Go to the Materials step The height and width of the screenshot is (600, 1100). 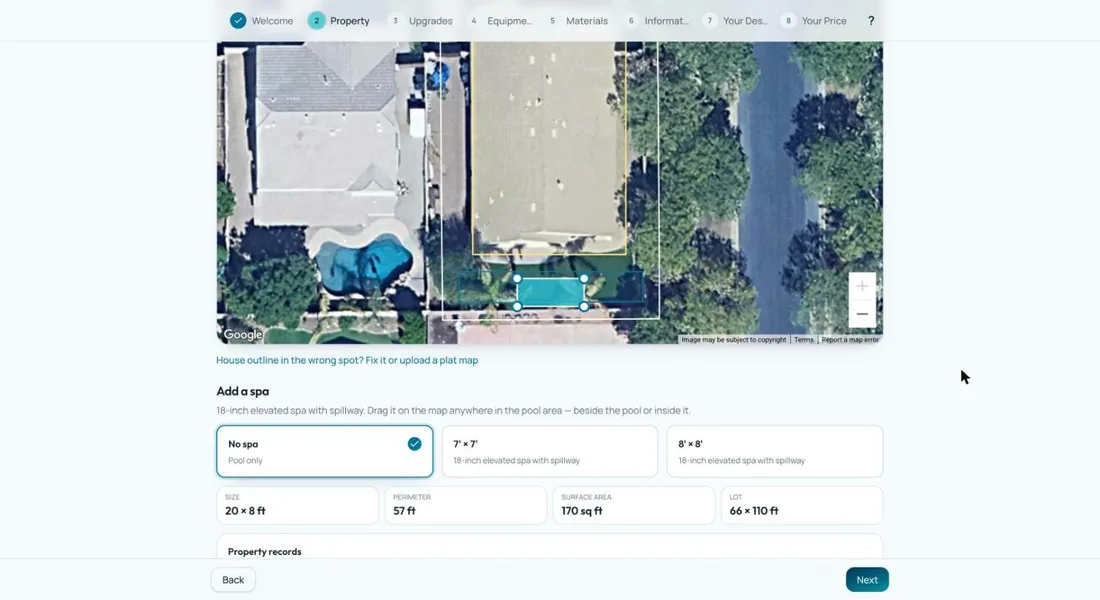[576, 21]
